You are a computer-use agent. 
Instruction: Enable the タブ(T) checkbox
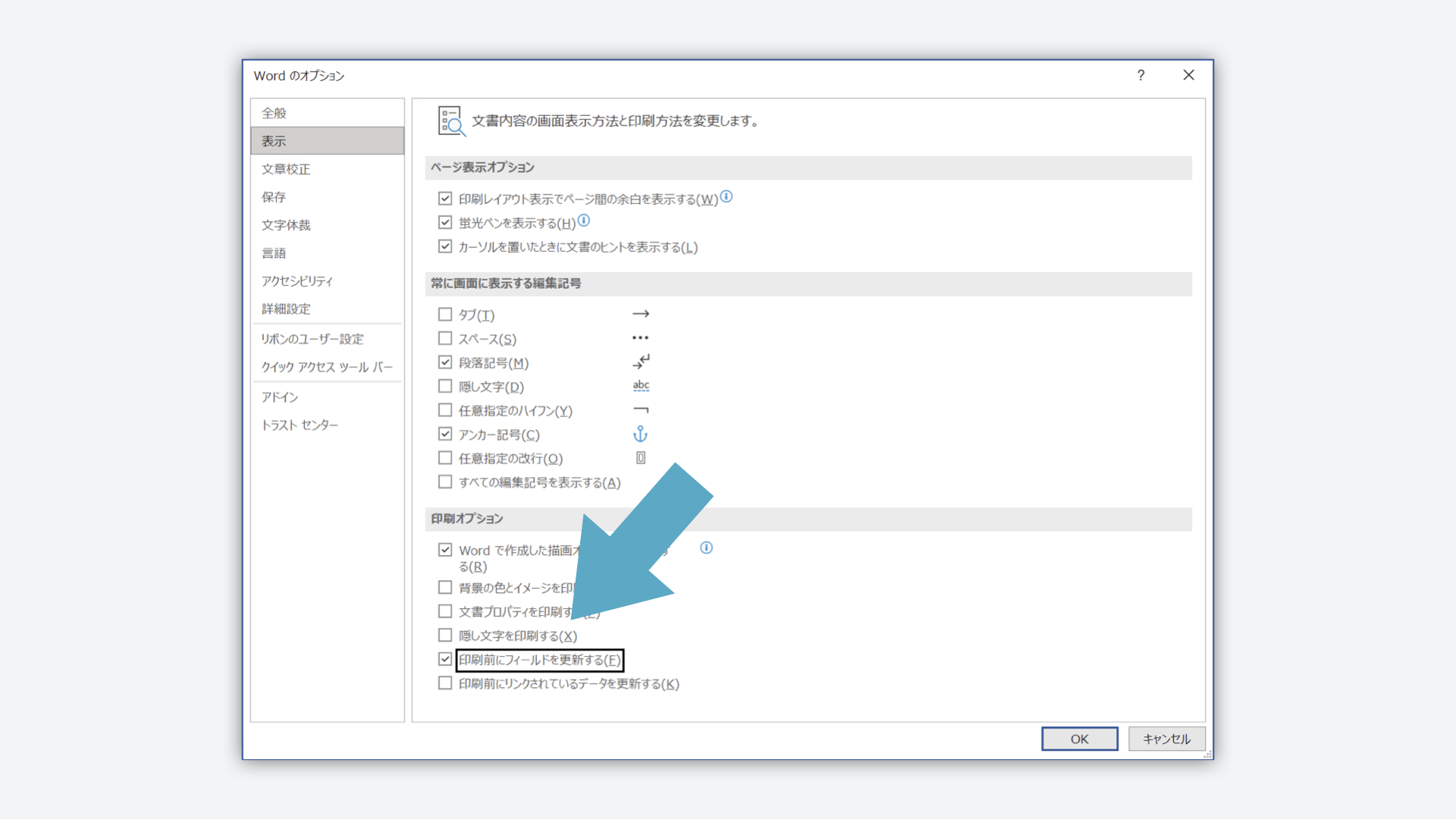click(x=445, y=314)
